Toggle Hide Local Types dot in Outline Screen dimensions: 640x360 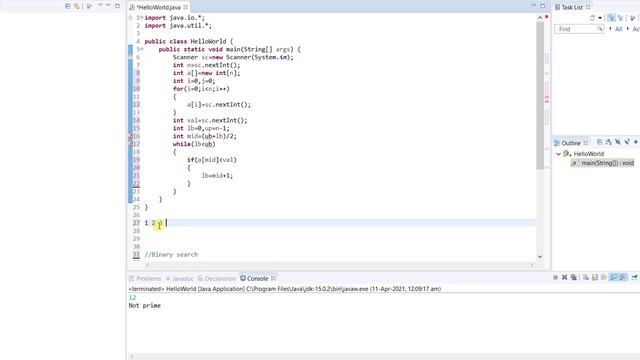(x=636, y=142)
